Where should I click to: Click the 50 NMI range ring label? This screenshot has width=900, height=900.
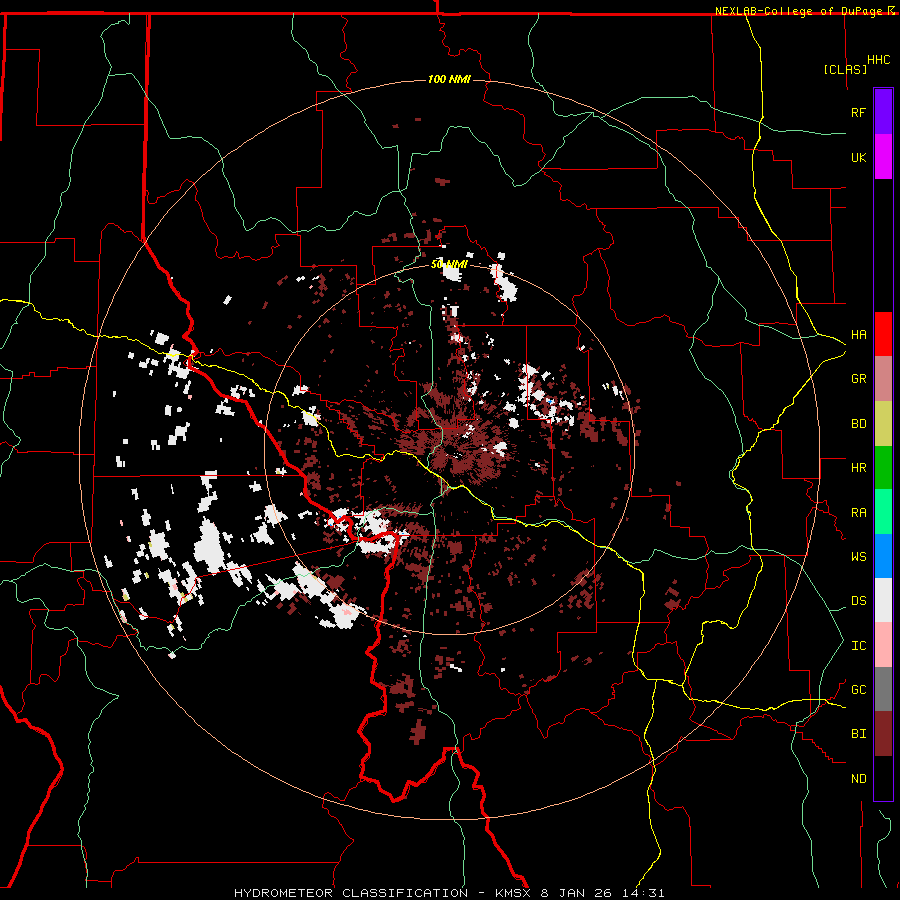point(449,265)
